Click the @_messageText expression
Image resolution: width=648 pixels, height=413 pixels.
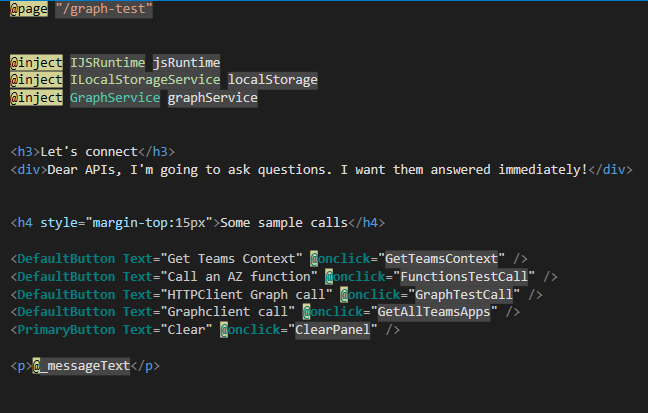tap(81, 366)
